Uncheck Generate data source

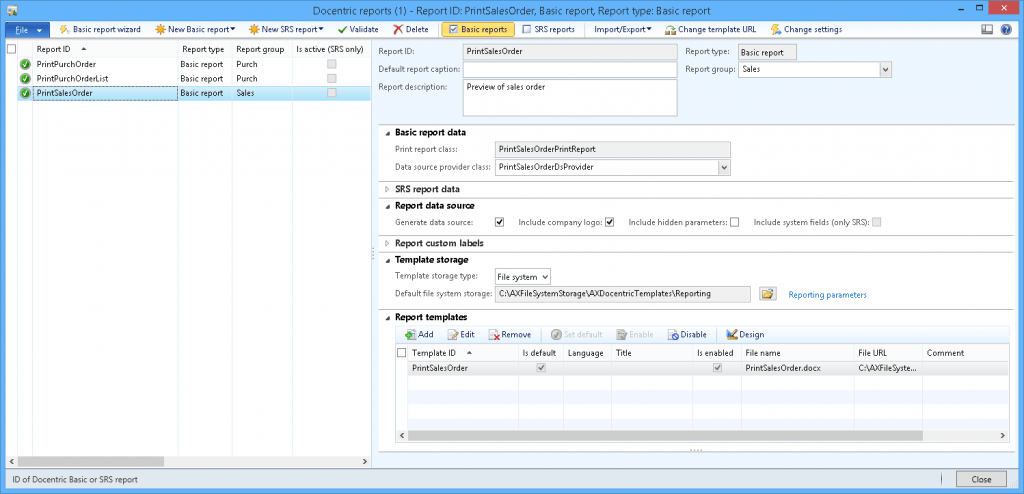(x=500, y=222)
